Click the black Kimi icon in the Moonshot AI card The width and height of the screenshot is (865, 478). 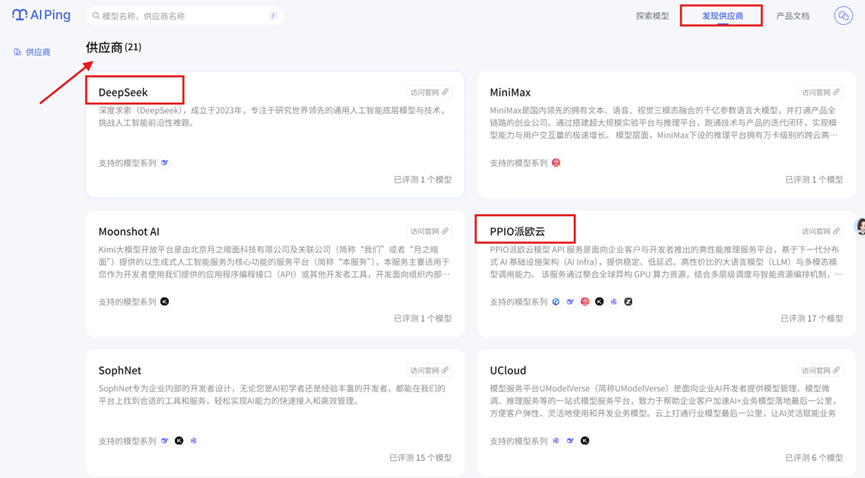tap(164, 302)
